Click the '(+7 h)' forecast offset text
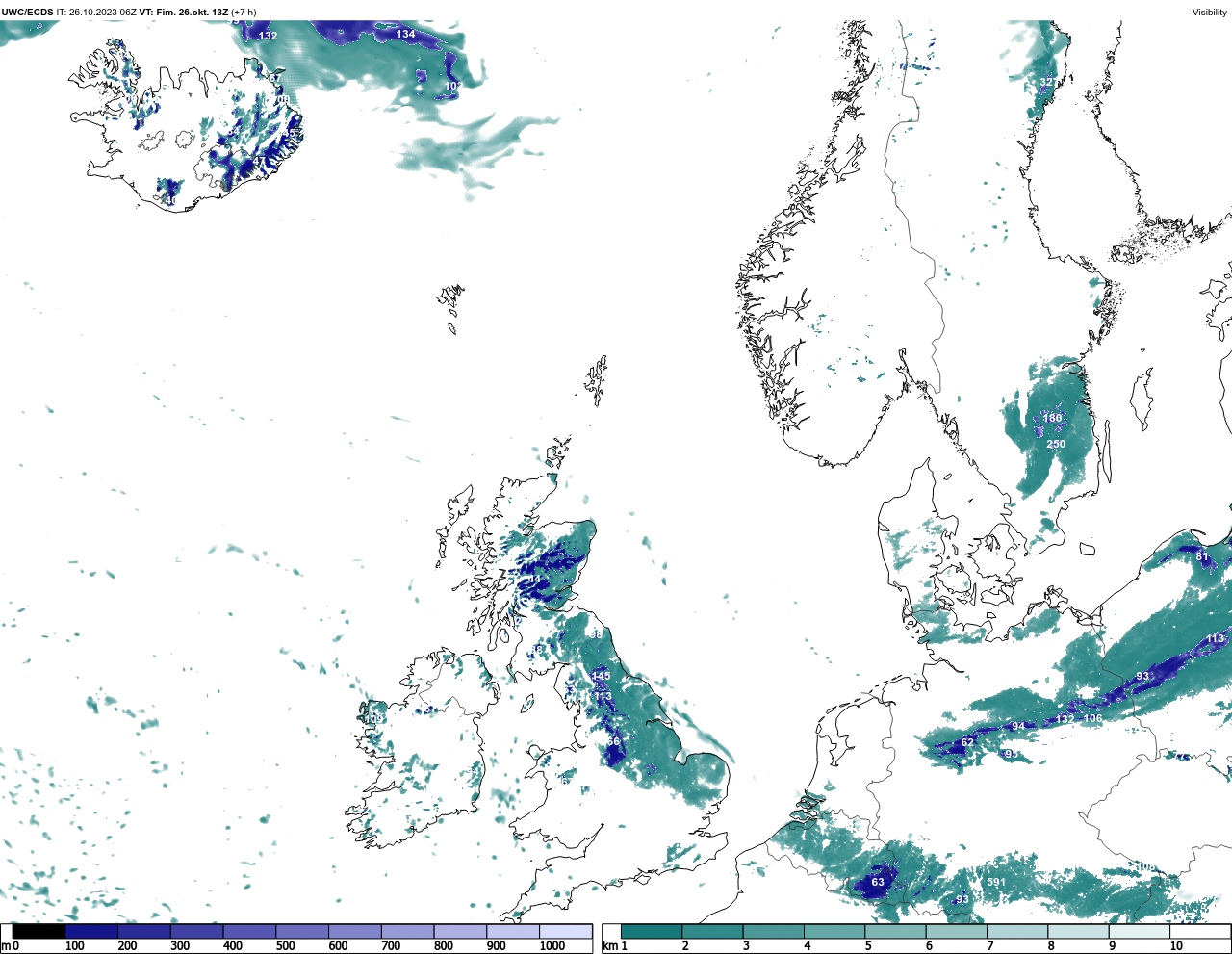 244,12
